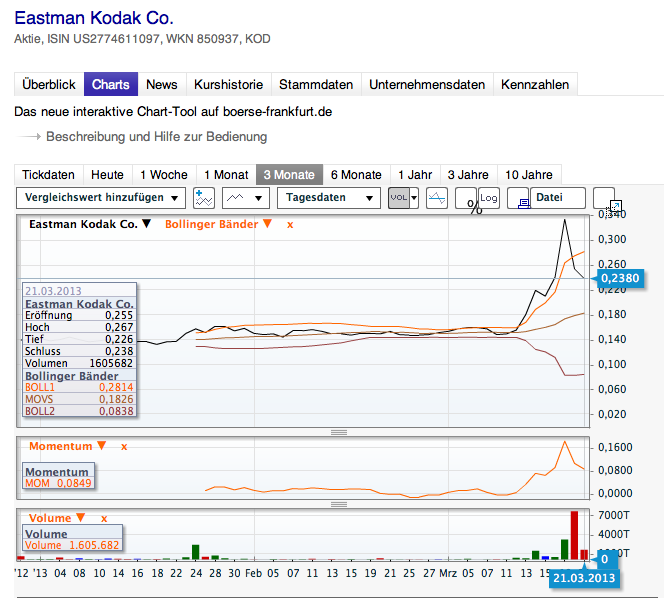Select the Charts tab
This screenshot has height=598, width=664.
(111, 84)
